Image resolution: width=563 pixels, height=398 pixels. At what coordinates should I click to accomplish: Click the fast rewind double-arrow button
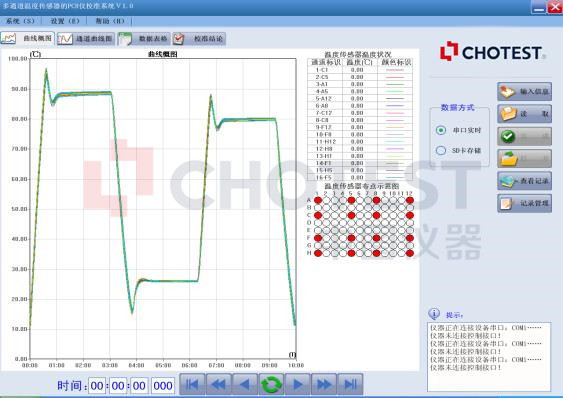pyautogui.click(x=218, y=384)
